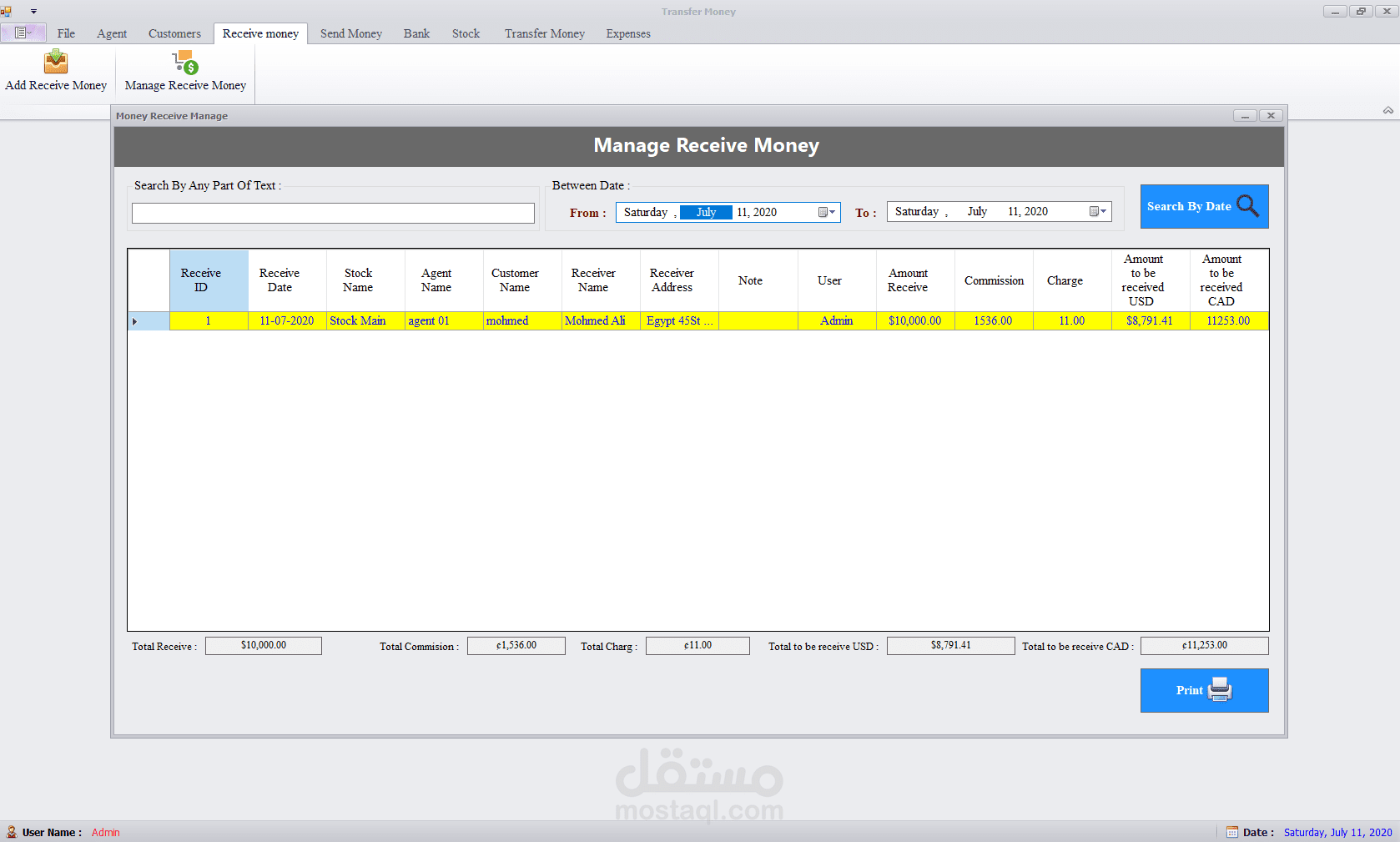Sort by the Commission column header
1400x842 pixels.
[994, 280]
